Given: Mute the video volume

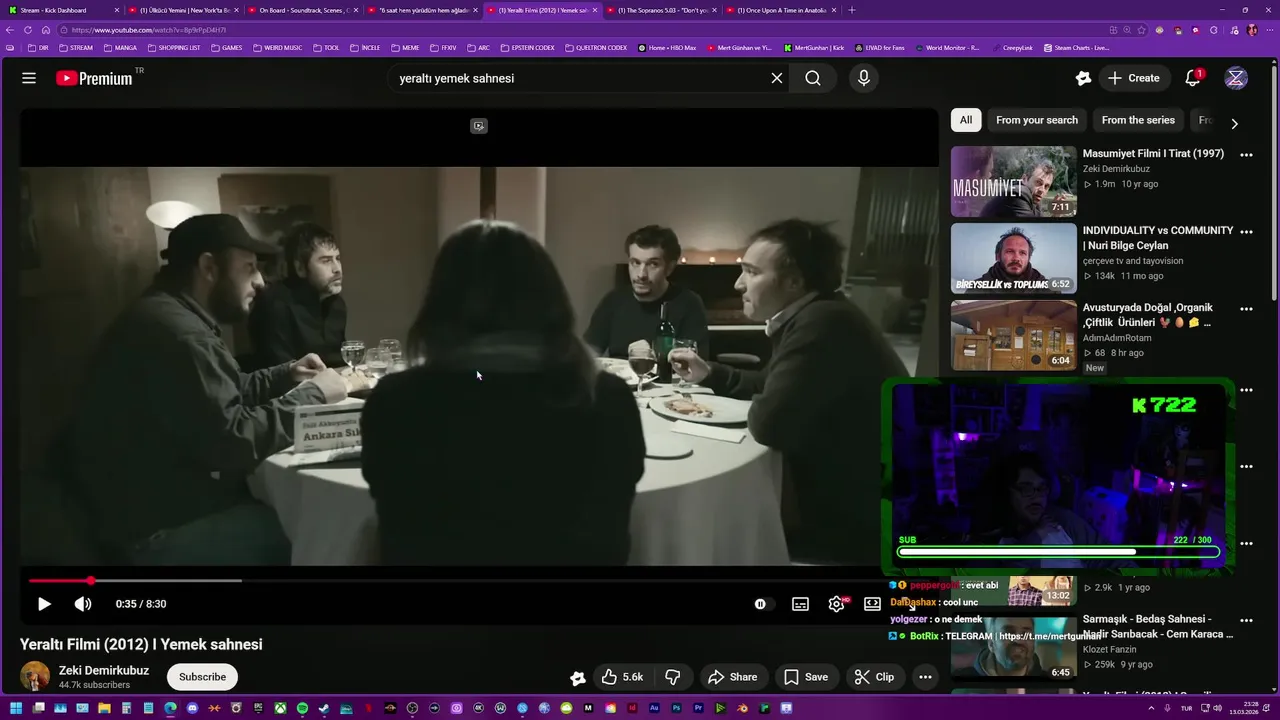Looking at the screenshot, I should click(x=83, y=604).
